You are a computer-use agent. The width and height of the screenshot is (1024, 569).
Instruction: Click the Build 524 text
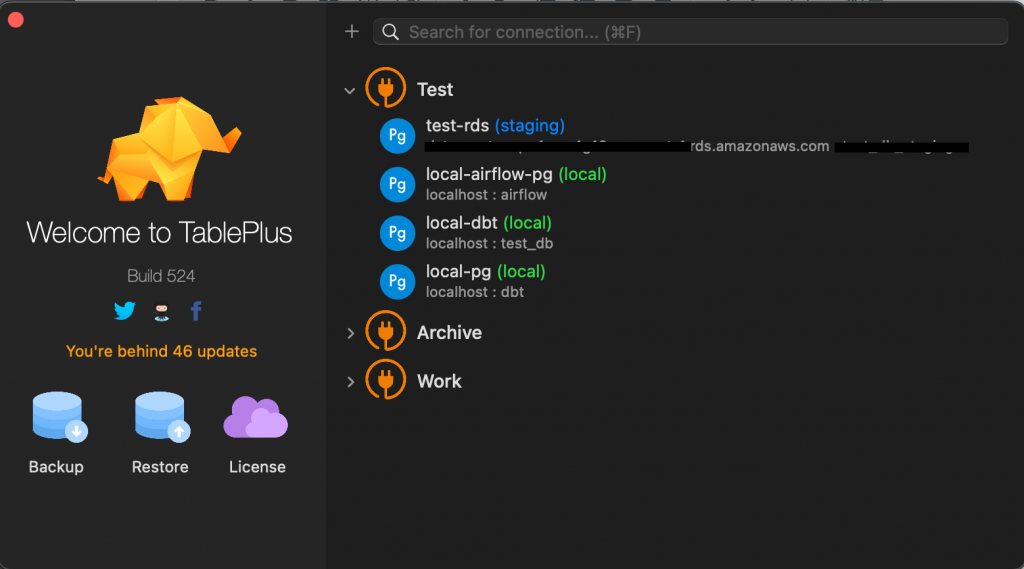click(161, 276)
